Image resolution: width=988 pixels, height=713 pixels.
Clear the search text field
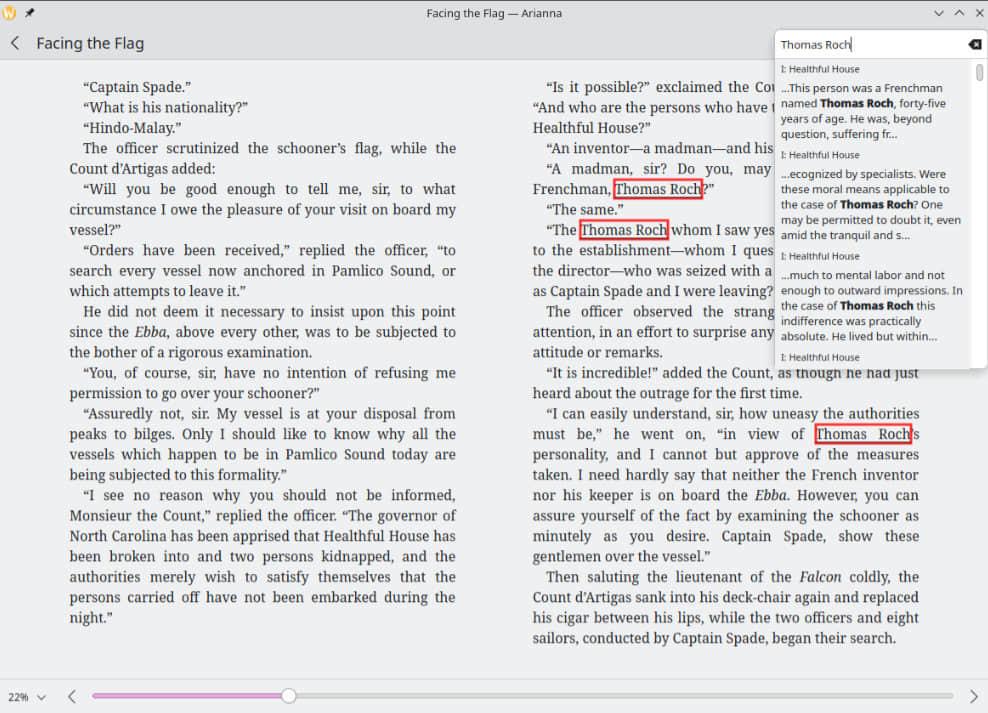[x=974, y=45]
